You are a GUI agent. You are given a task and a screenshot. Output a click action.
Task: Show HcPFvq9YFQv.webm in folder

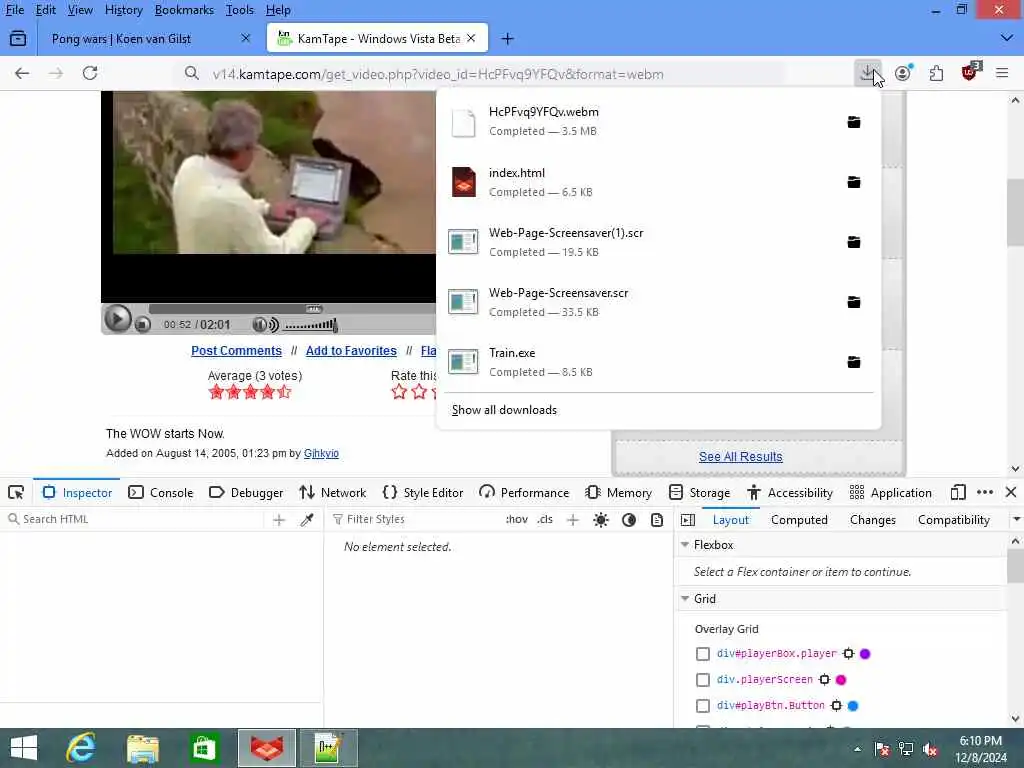click(x=854, y=122)
